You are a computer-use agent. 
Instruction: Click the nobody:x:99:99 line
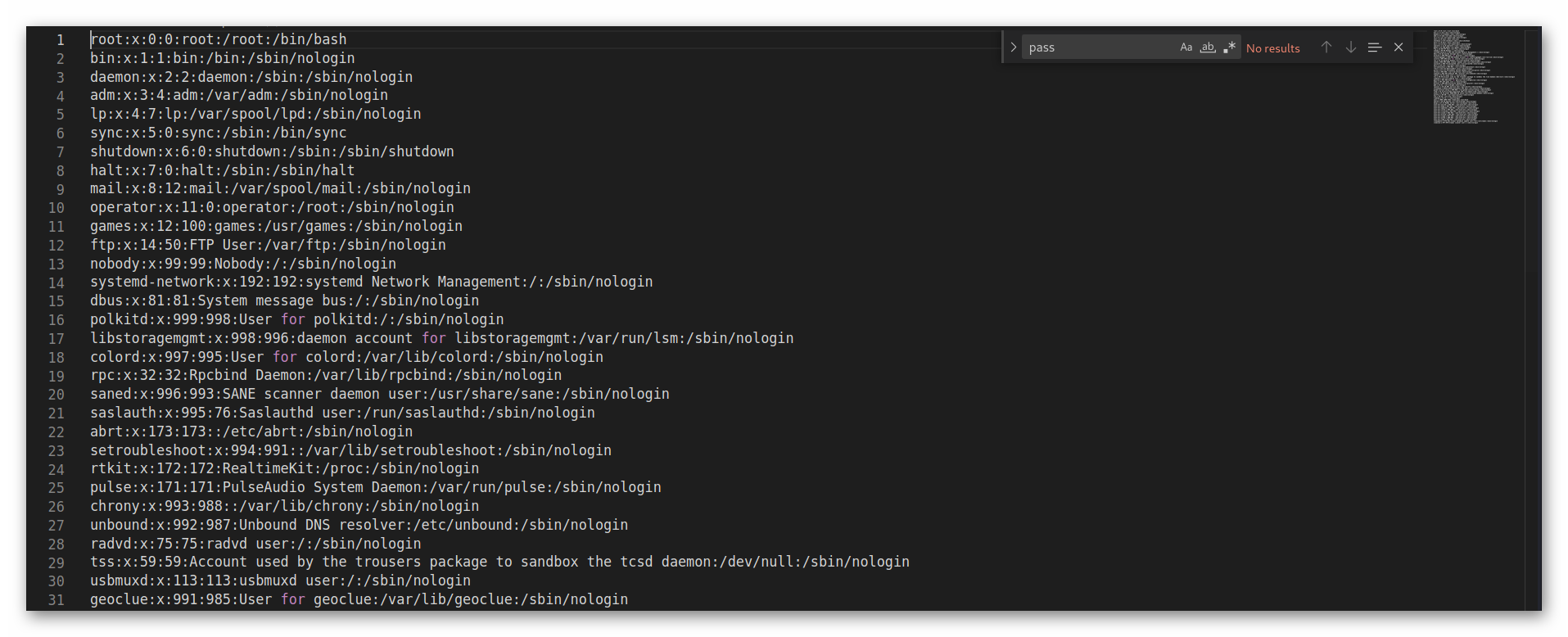click(243, 264)
